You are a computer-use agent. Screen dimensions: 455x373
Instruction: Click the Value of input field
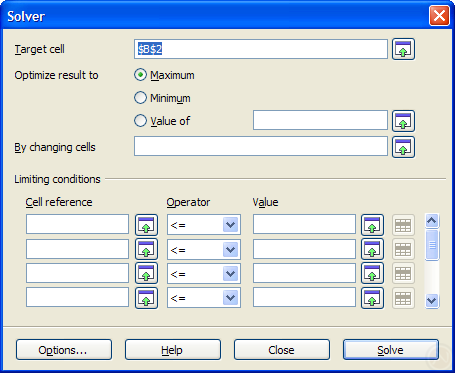point(320,120)
